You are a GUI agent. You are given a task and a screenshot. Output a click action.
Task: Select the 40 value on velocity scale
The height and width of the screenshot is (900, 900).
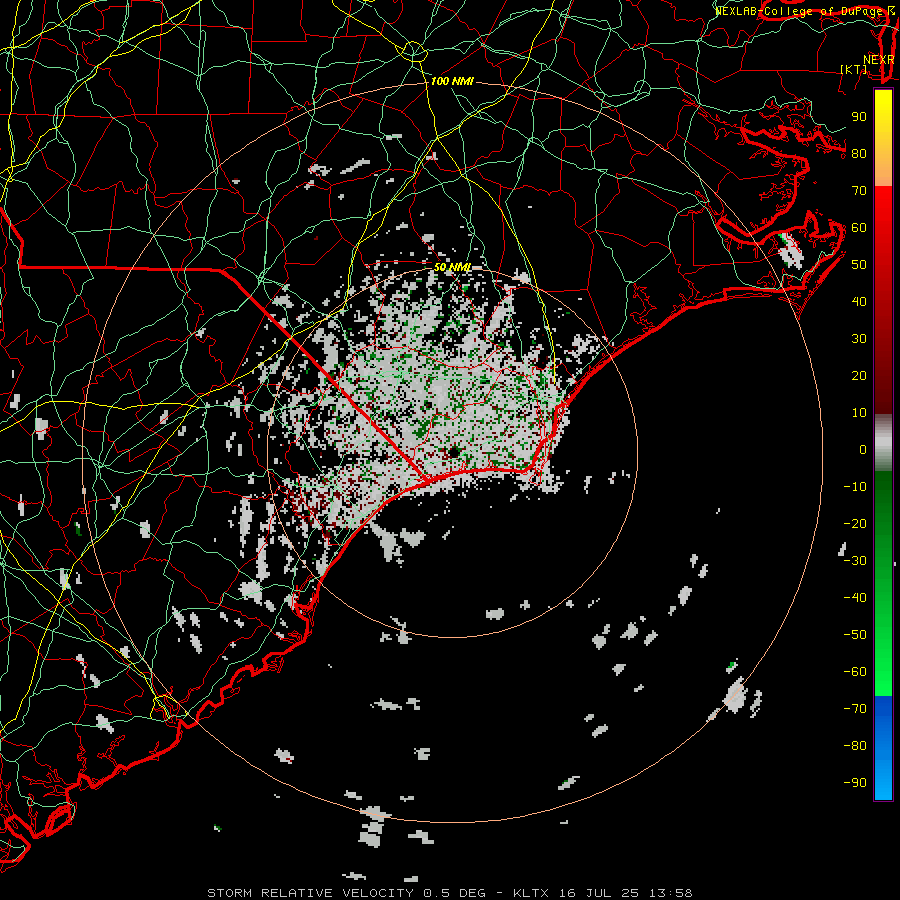click(x=859, y=301)
